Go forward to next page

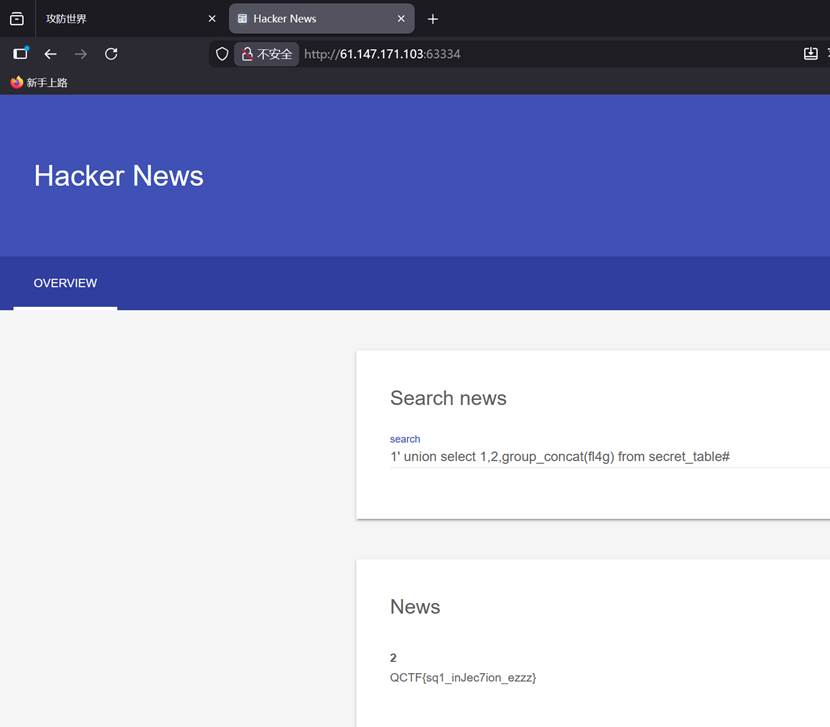80,54
